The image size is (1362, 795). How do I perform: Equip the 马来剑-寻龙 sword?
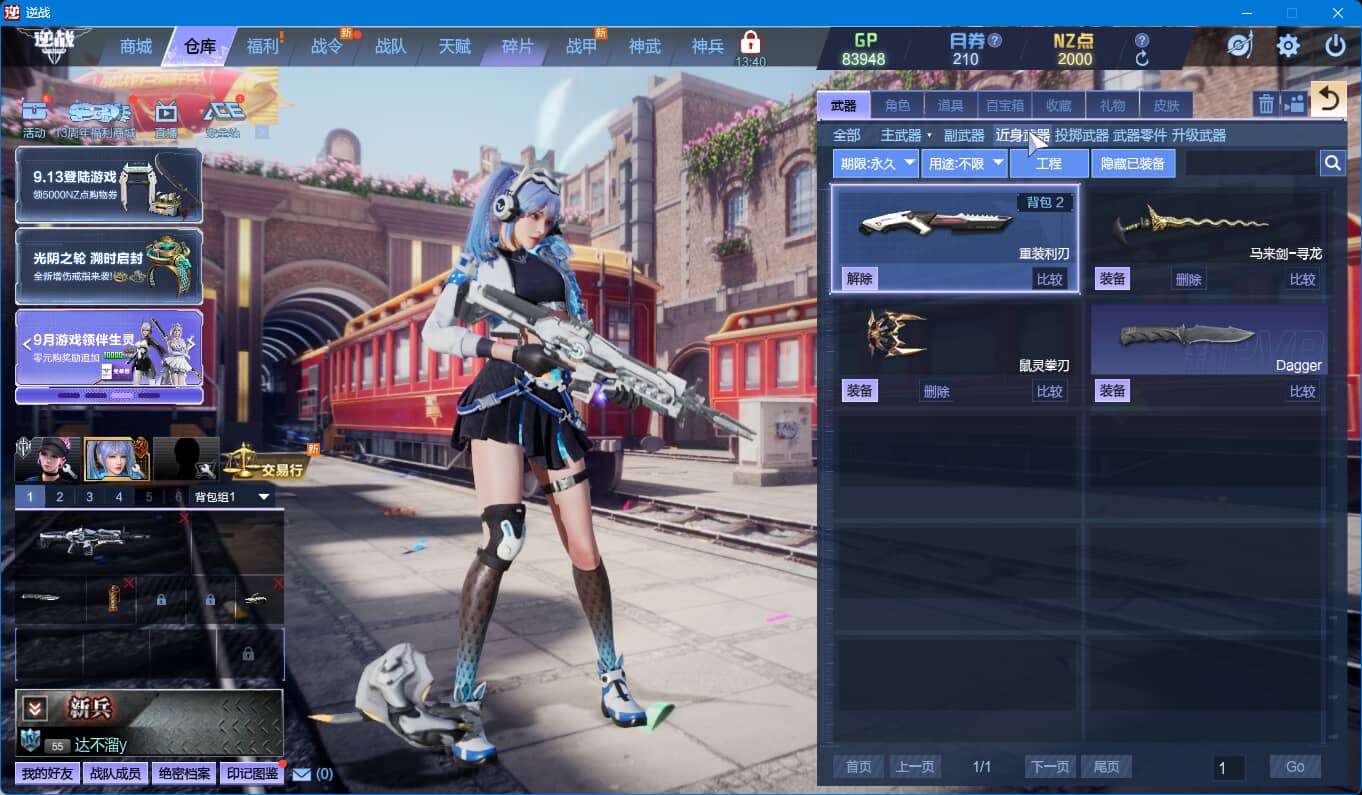click(1113, 279)
